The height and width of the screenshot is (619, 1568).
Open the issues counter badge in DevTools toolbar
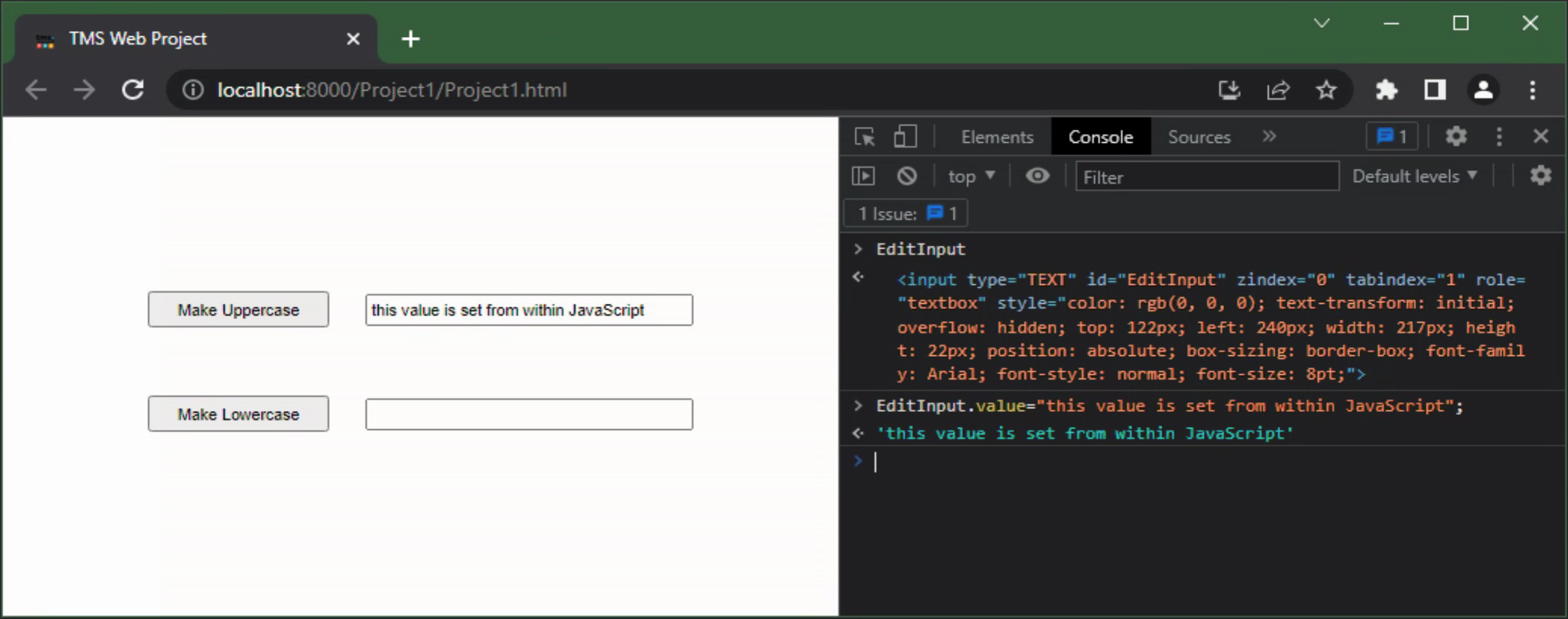pyautogui.click(x=1392, y=137)
